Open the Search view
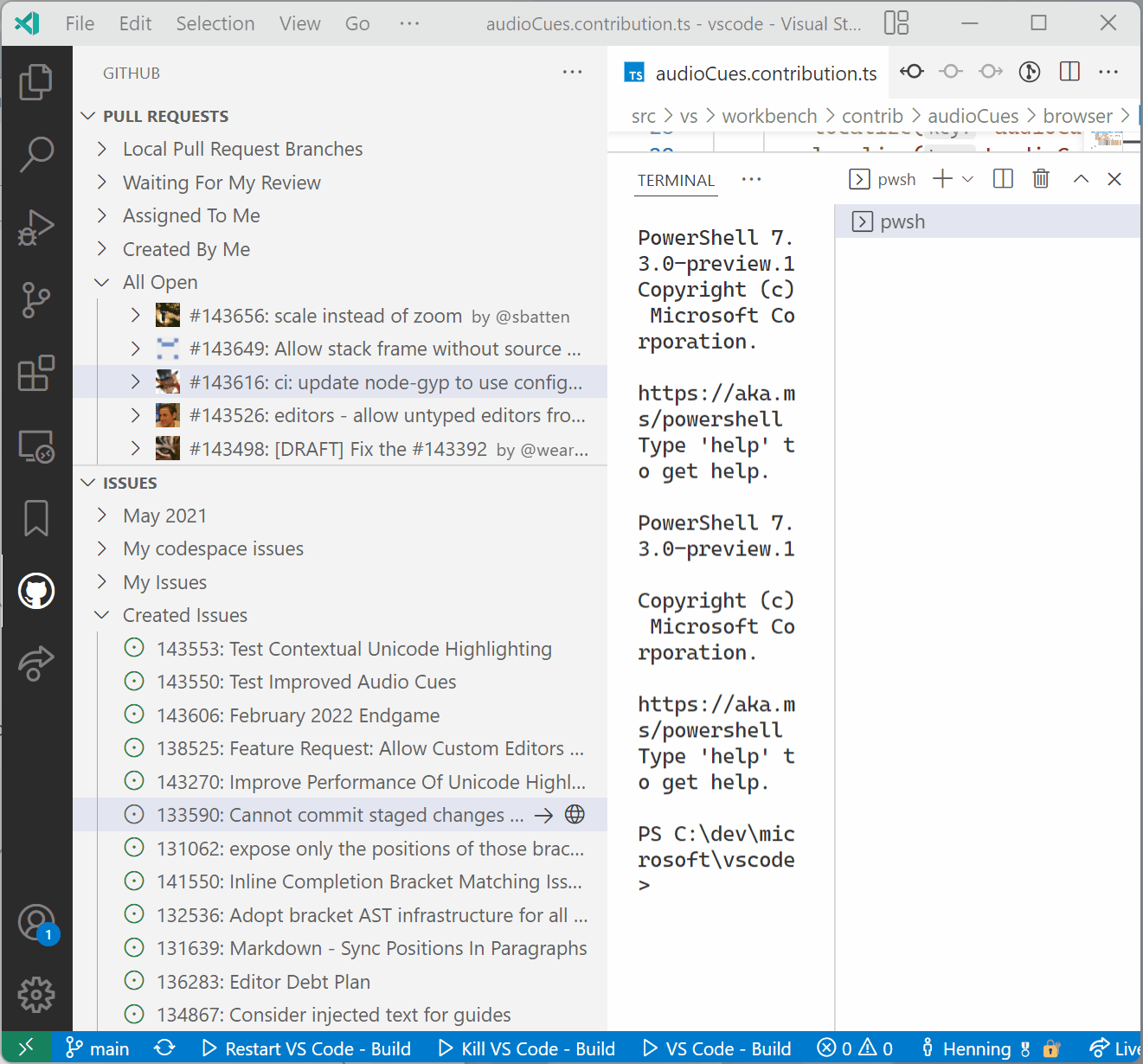This screenshot has height=1064, width=1143. point(35,155)
